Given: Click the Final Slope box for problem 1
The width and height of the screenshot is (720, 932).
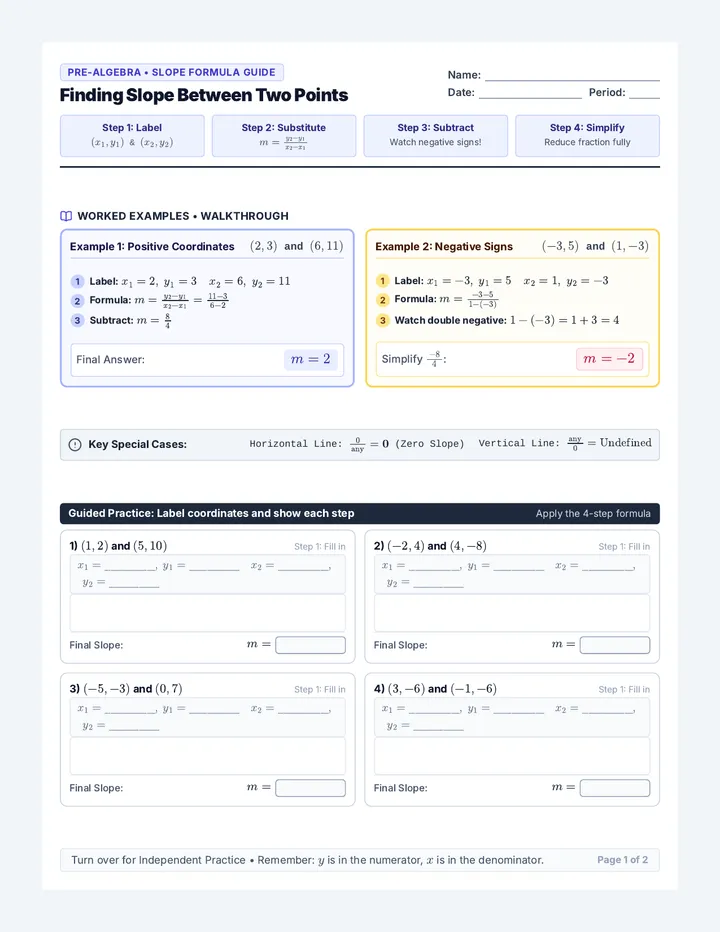Looking at the screenshot, I should 310,645.
